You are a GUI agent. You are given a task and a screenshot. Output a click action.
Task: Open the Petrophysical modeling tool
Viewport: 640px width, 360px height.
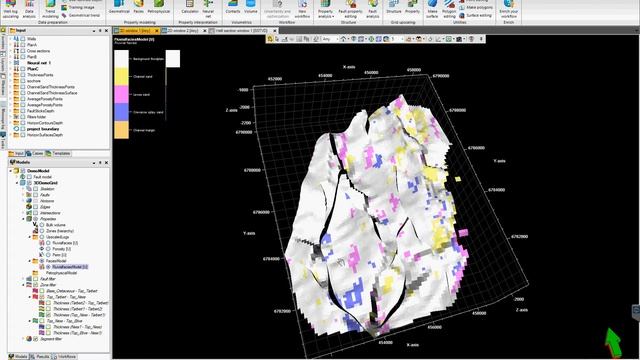pos(159,7)
